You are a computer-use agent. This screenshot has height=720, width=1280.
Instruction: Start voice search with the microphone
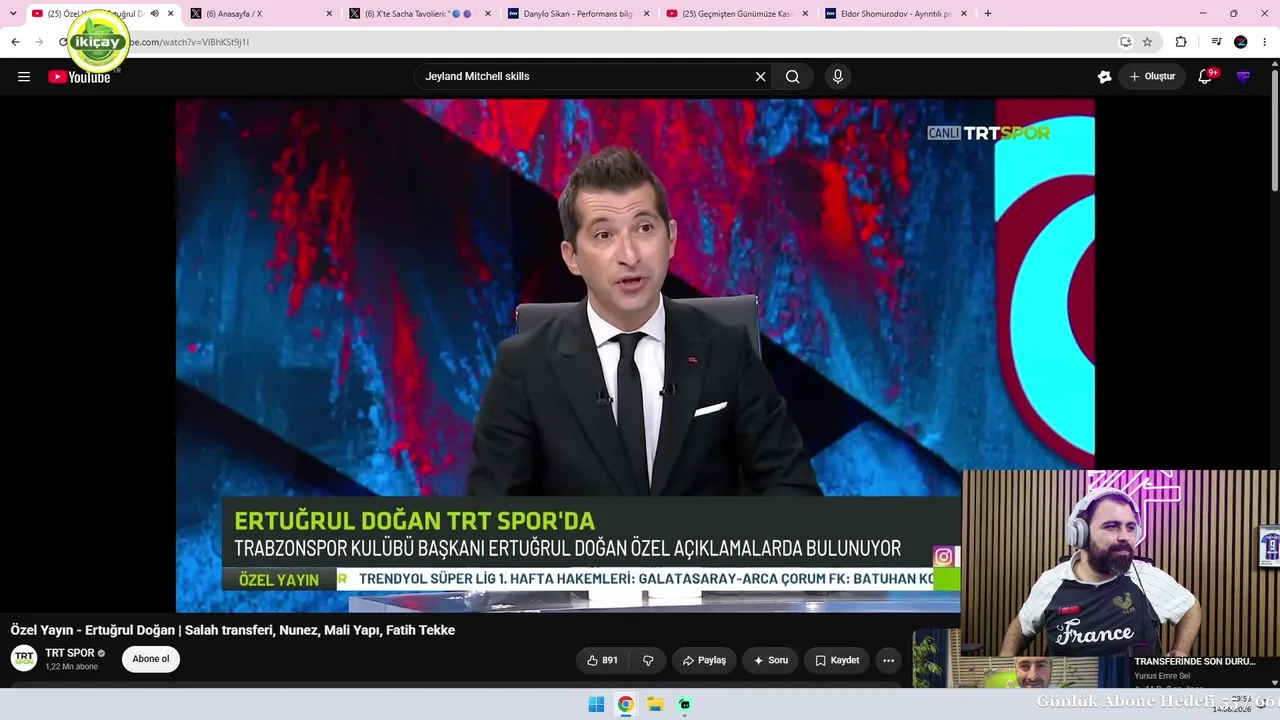838,76
